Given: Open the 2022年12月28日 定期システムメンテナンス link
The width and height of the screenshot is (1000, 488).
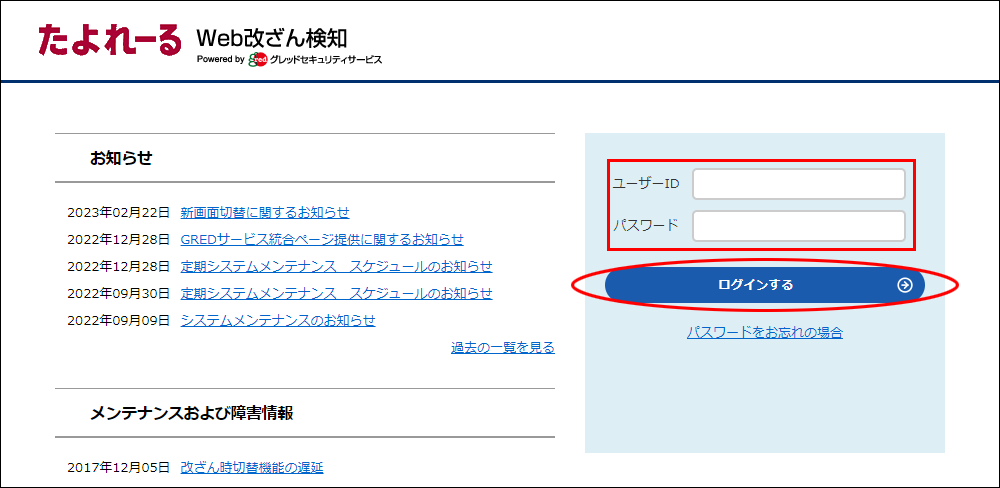Looking at the screenshot, I should (x=336, y=266).
